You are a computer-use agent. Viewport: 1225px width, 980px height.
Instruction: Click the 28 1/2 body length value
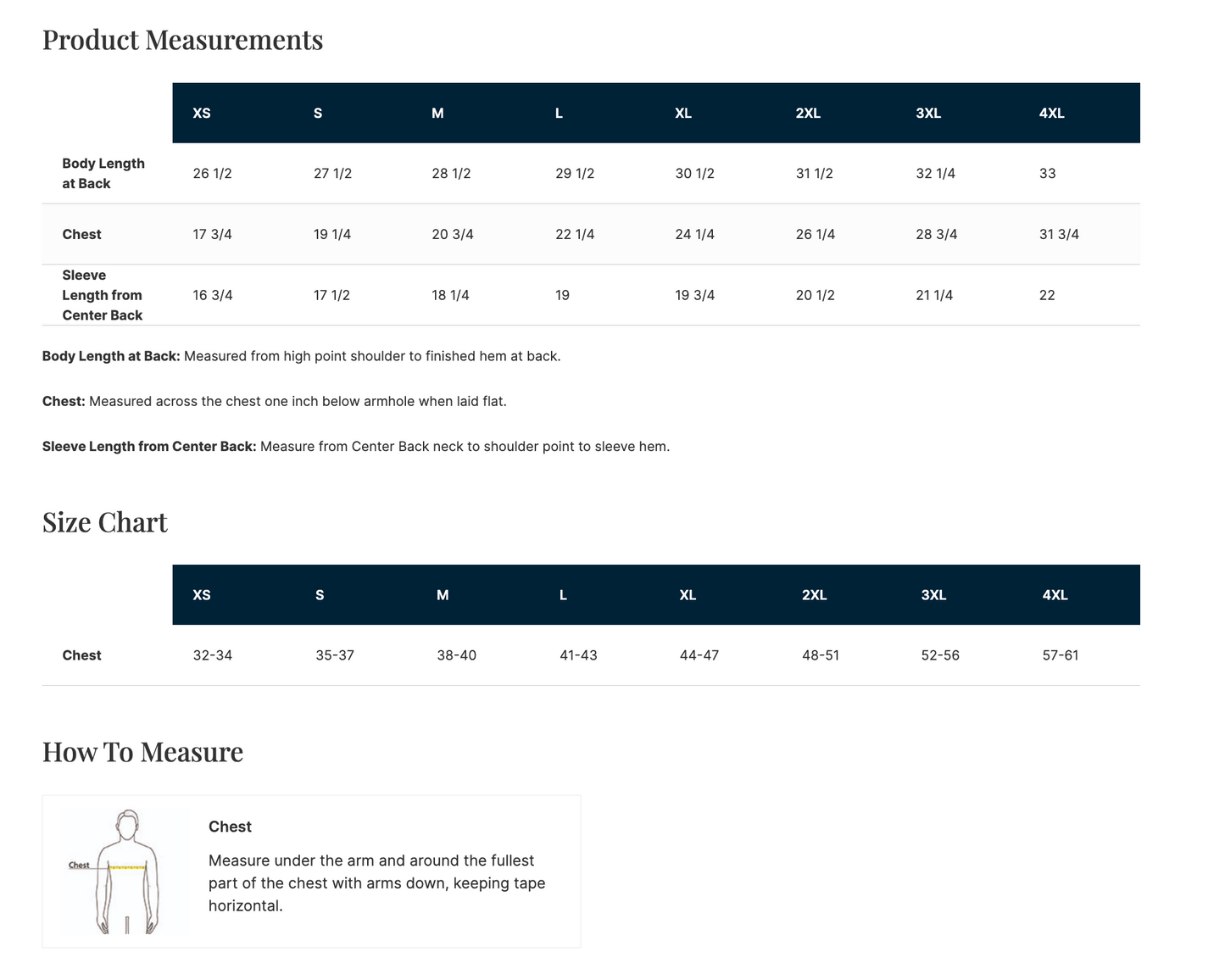451,174
